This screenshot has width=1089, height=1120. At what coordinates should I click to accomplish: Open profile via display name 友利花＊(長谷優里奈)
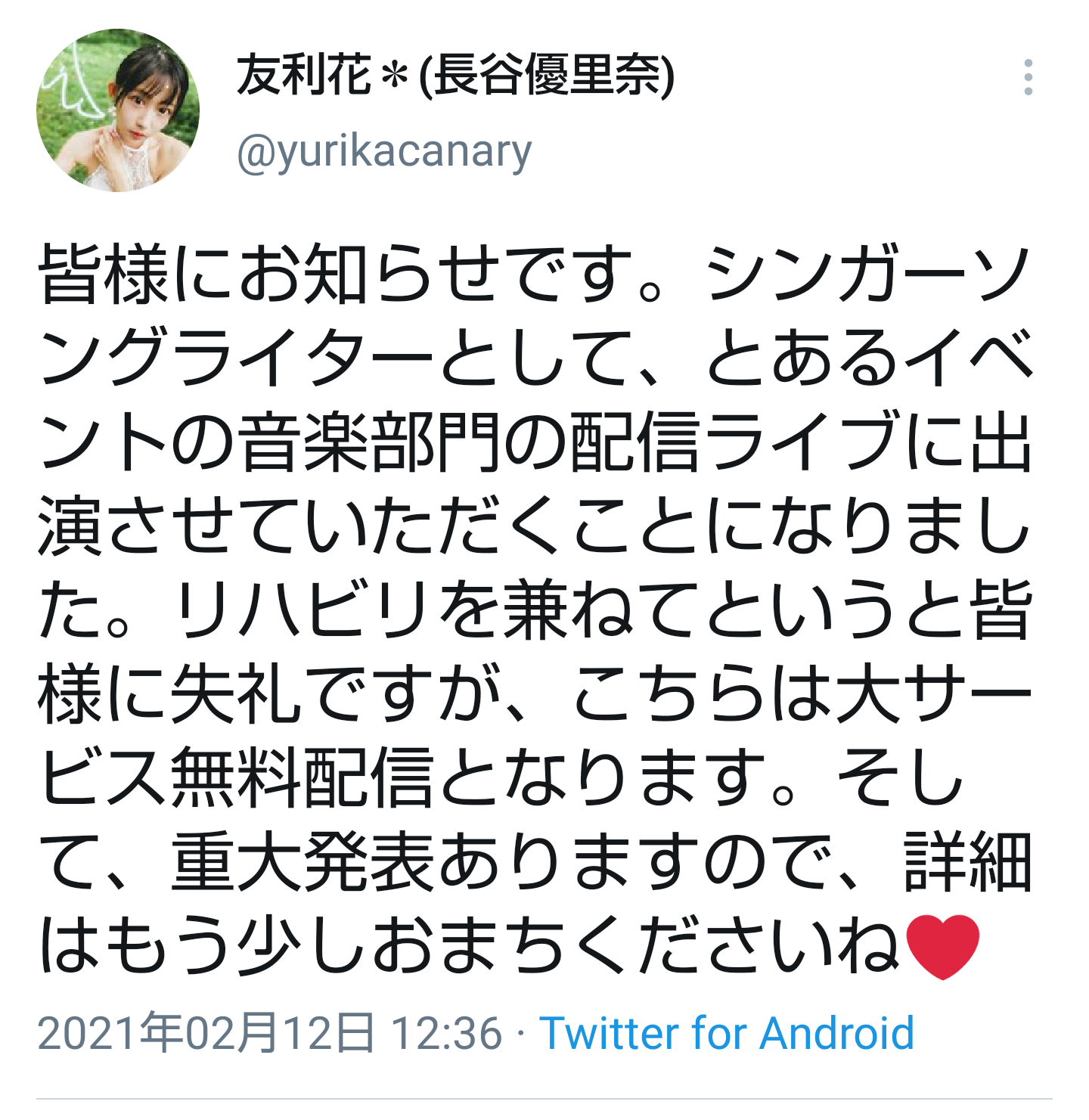click(455, 76)
